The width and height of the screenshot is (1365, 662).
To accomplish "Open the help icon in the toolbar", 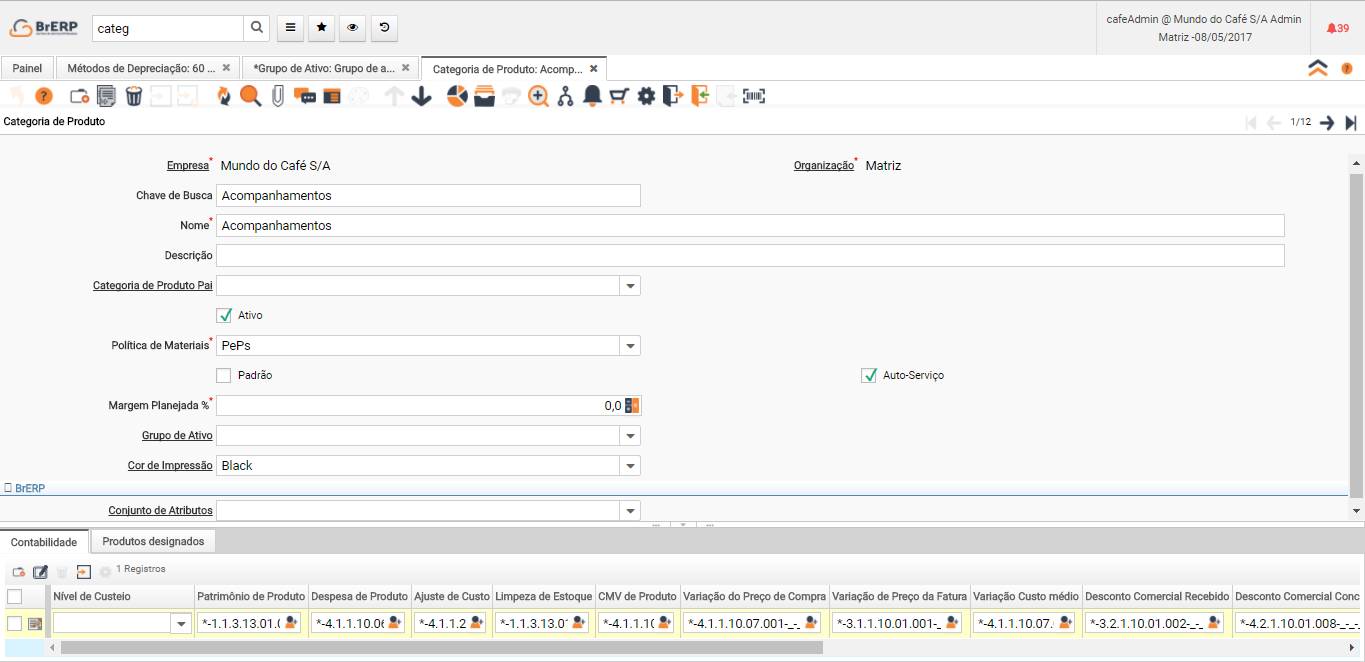I will click(43, 96).
